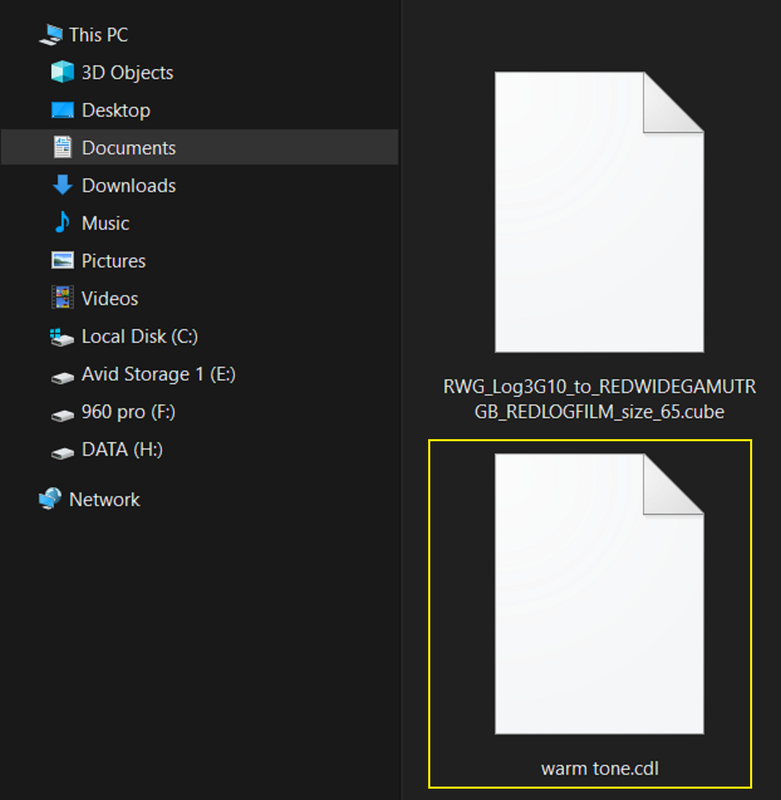Screen dimensions: 781x800
Task: Click the Videos filmstrip icon
Action: (62, 297)
